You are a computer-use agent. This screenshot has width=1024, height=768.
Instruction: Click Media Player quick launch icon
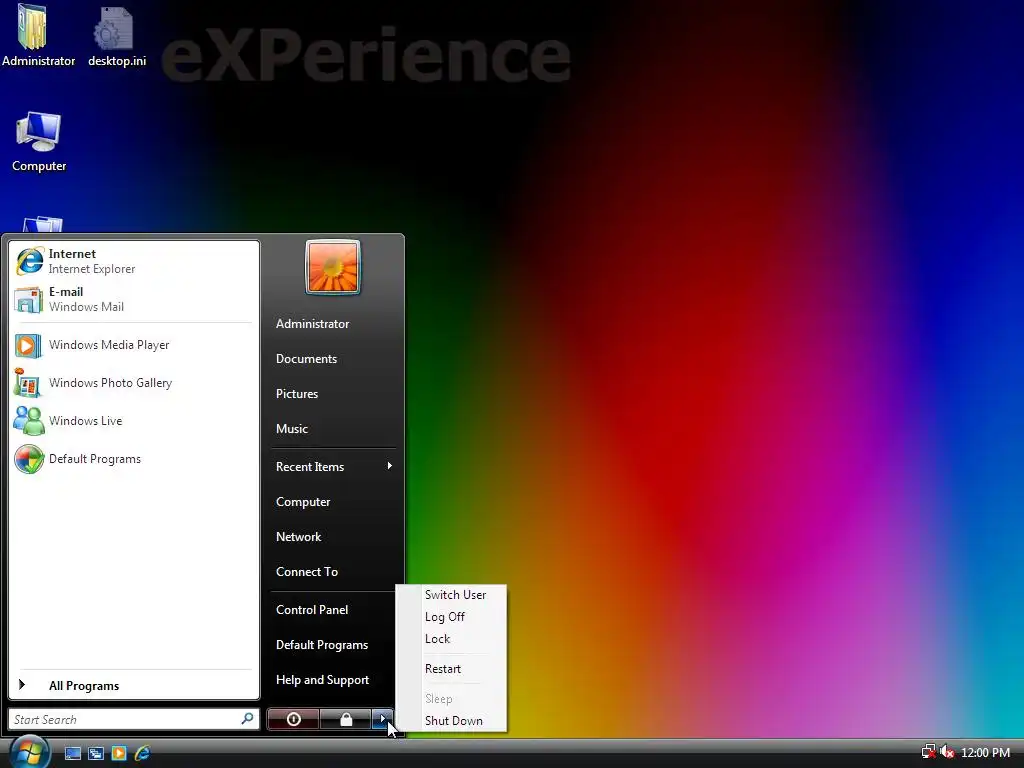(x=119, y=753)
